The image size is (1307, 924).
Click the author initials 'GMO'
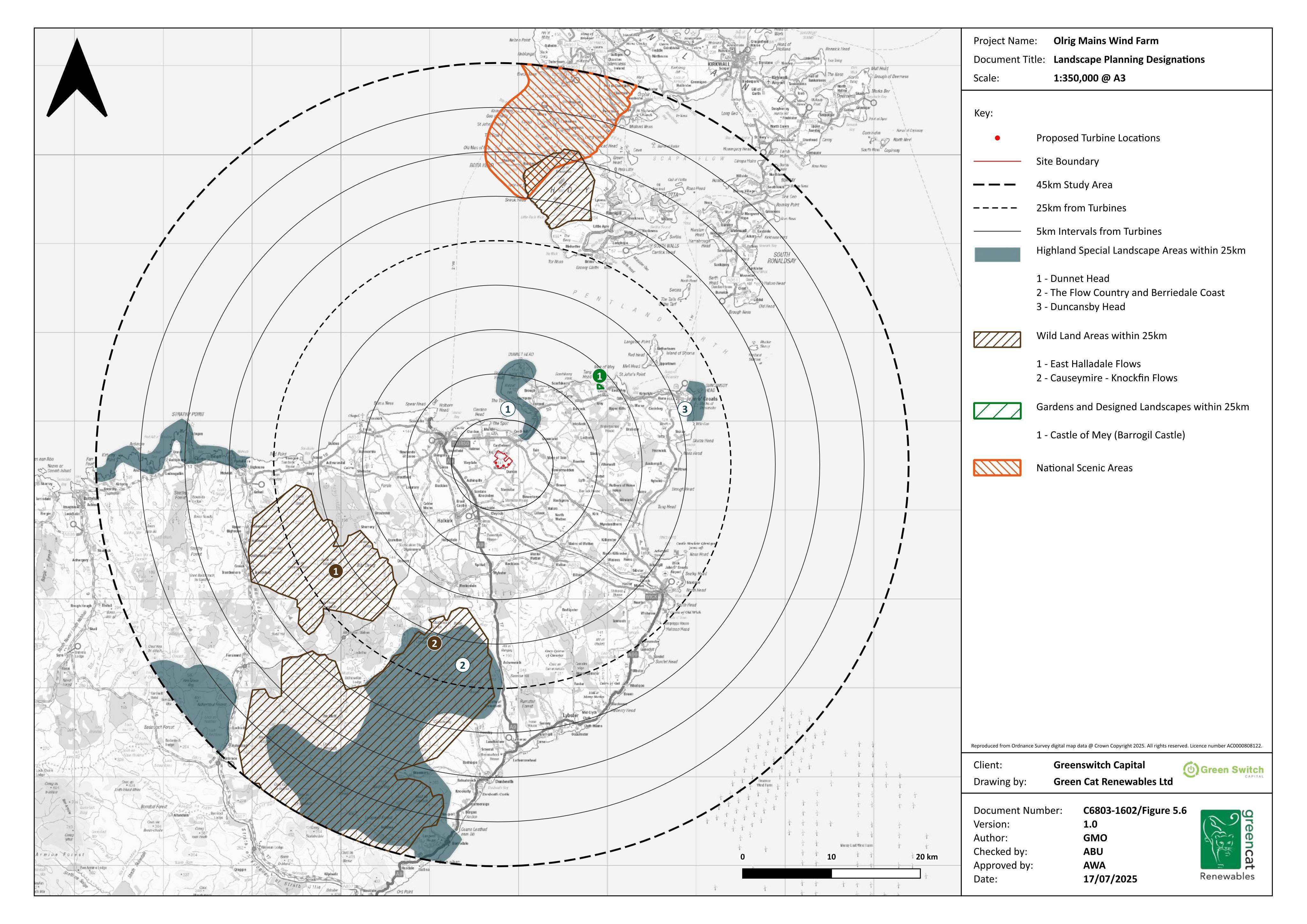[1095, 838]
